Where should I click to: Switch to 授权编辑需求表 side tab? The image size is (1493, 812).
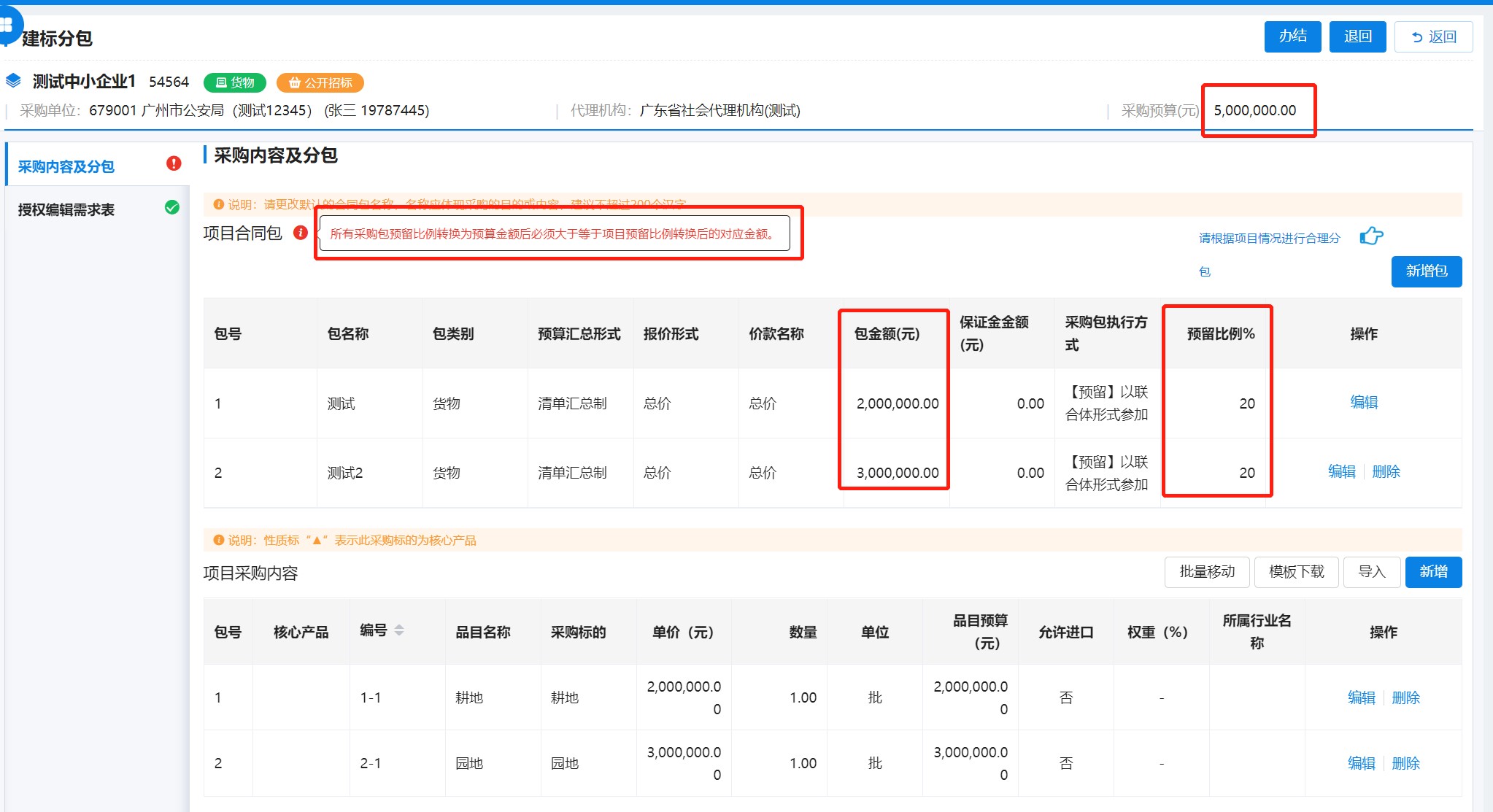coord(66,209)
